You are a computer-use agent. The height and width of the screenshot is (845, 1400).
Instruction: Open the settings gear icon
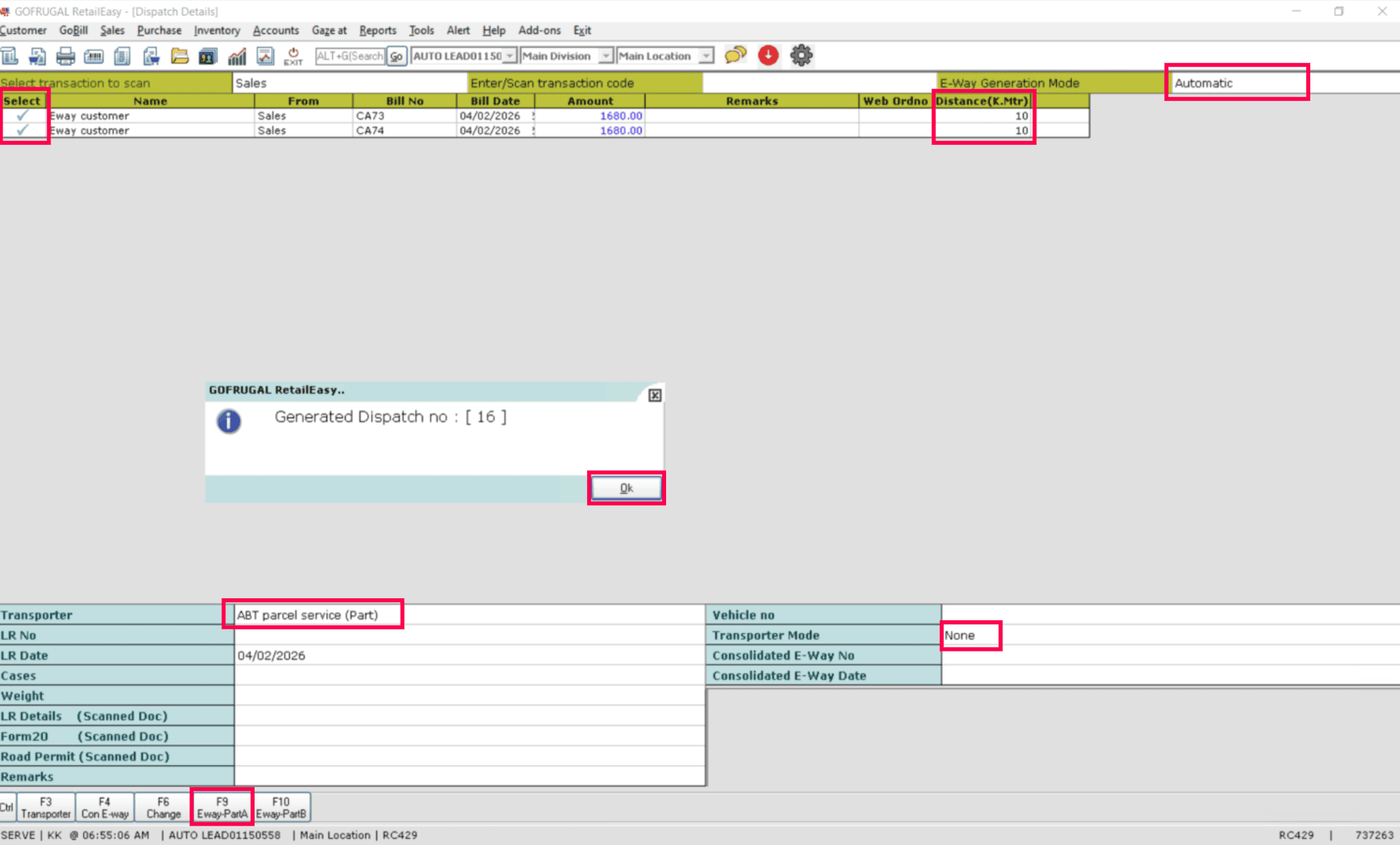click(801, 55)
